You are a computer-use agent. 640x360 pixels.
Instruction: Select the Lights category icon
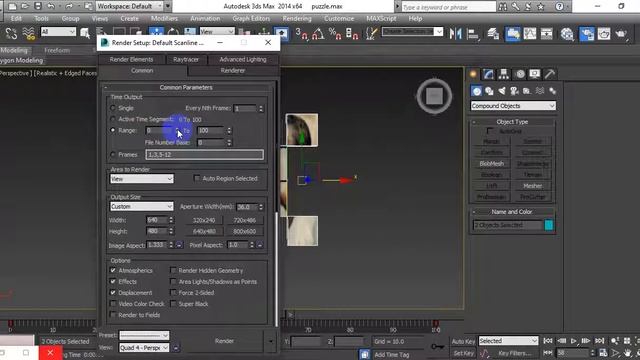pyautogui.click(x=502, y=91)
